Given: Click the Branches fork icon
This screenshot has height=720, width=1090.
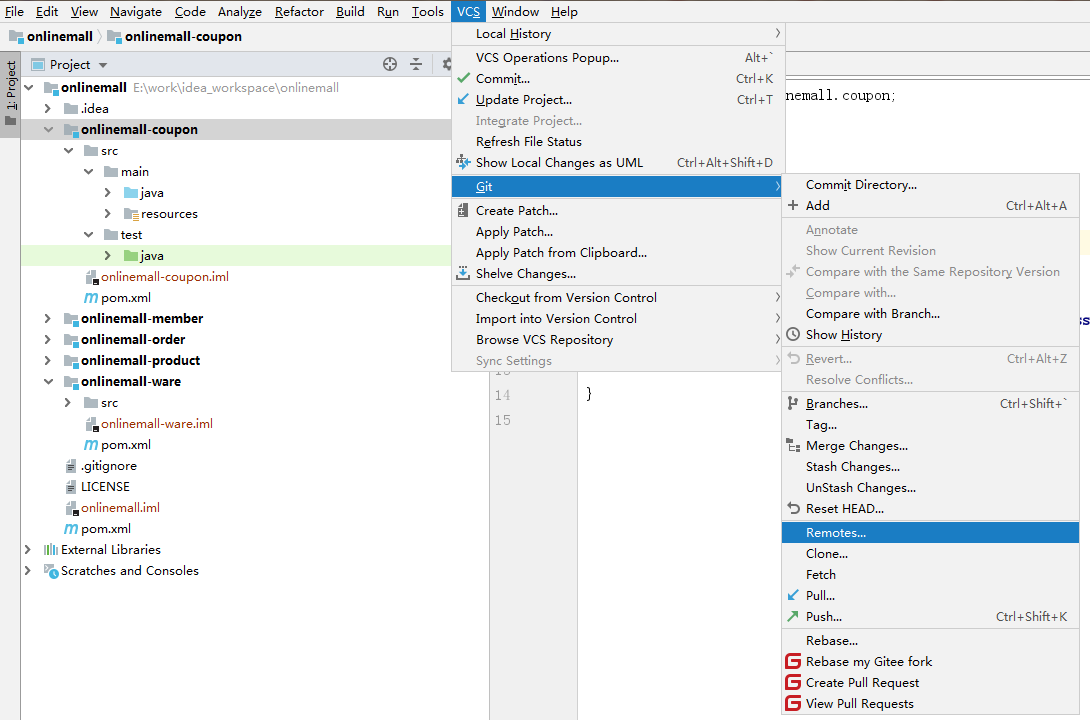Looking at the screenshot, I should (793, 404).
